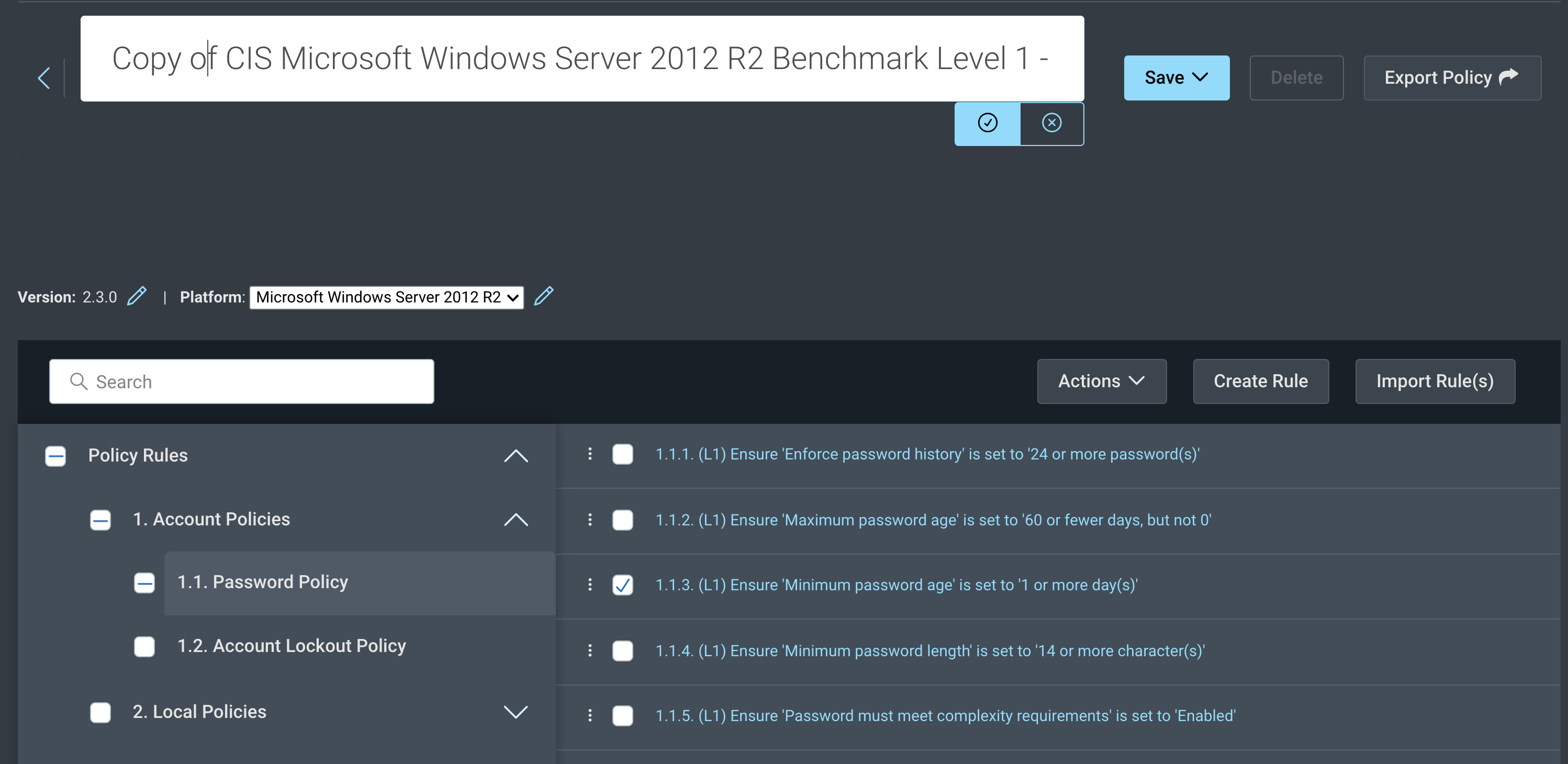Confirm policy name with checkmark icon
Image resolution: width=1568 pixels, height=764 pixels.
pyautogui.click(x=987, y=123)
